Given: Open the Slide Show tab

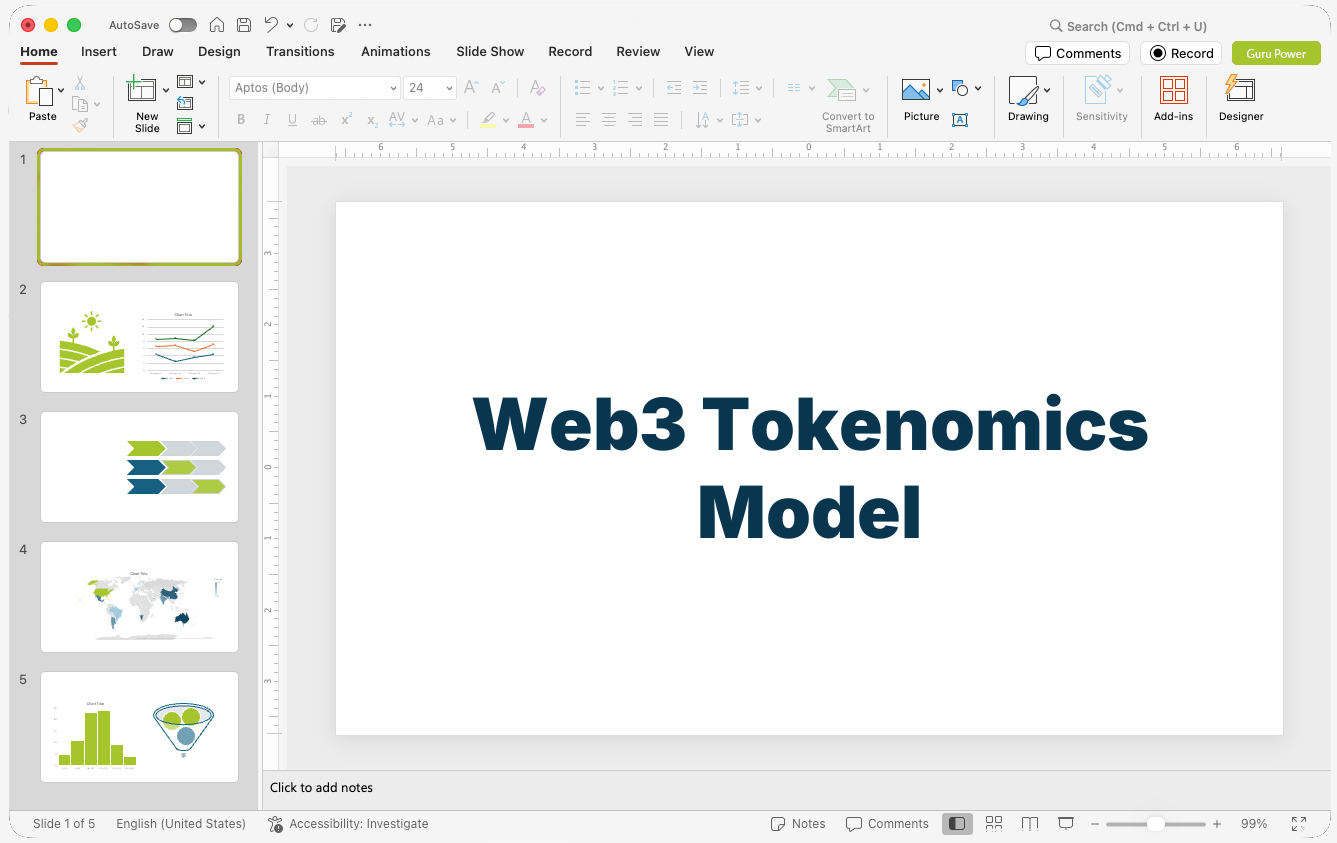Looking at the screenshot, I should point(490,52).
